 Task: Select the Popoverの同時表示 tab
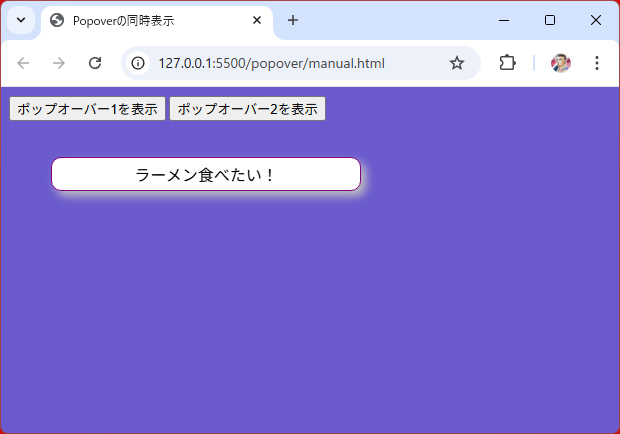coord(150,20)
